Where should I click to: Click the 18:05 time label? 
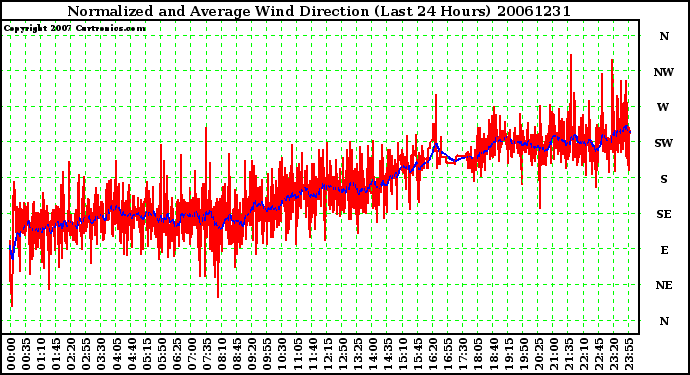tap(478, 354)
